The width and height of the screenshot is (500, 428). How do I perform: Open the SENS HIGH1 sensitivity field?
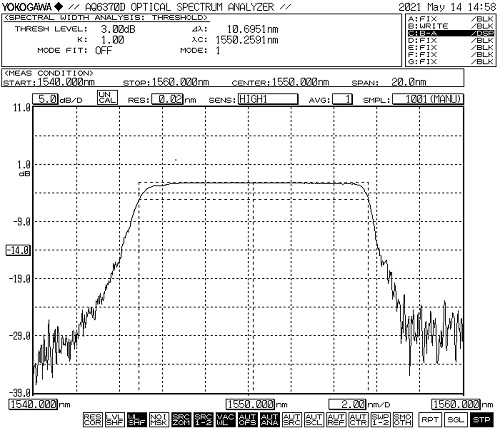tap(268, 99)
